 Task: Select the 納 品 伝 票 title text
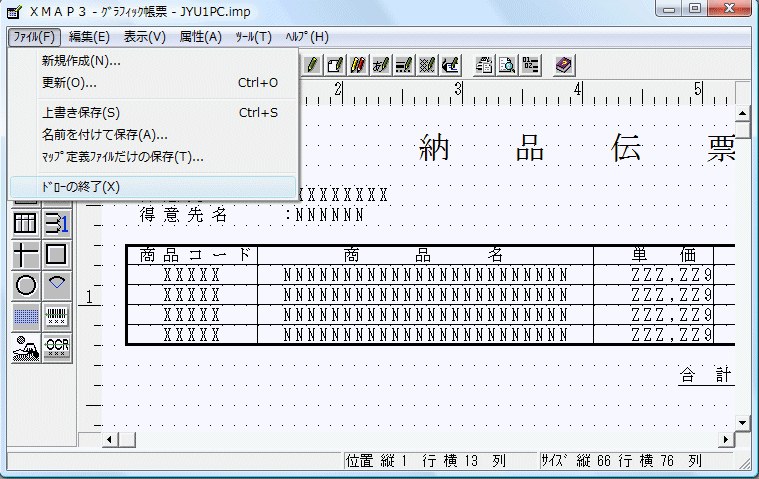pos(577,148)
